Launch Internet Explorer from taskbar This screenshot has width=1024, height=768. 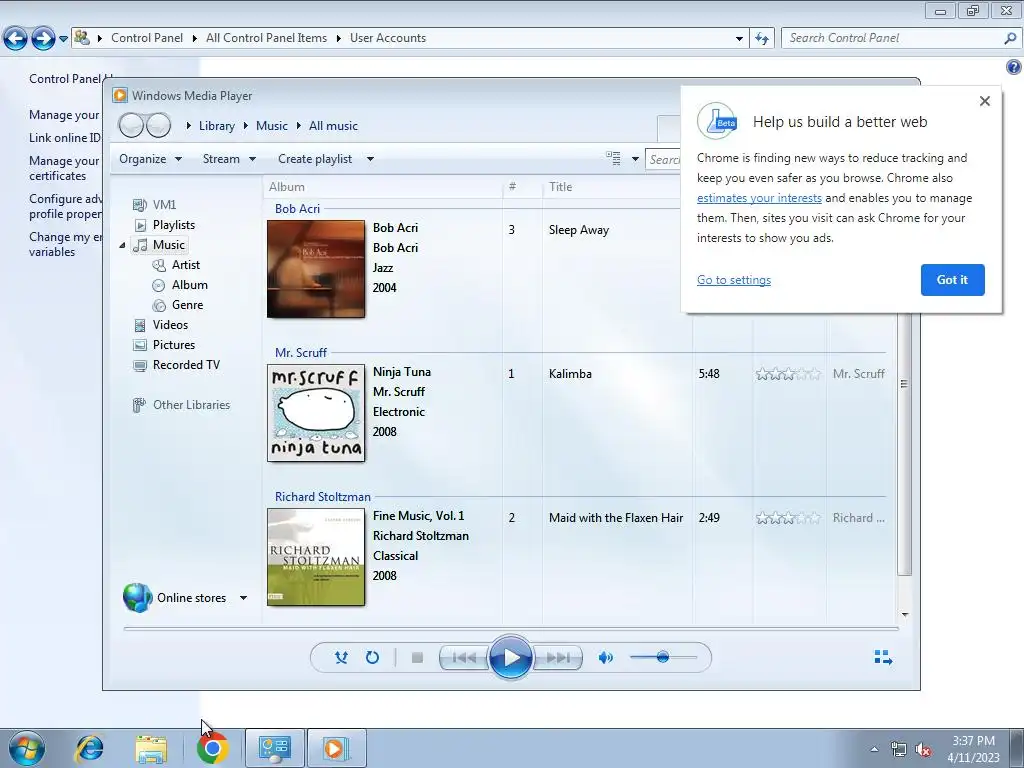pyautogui.click(x=89, y=748)
